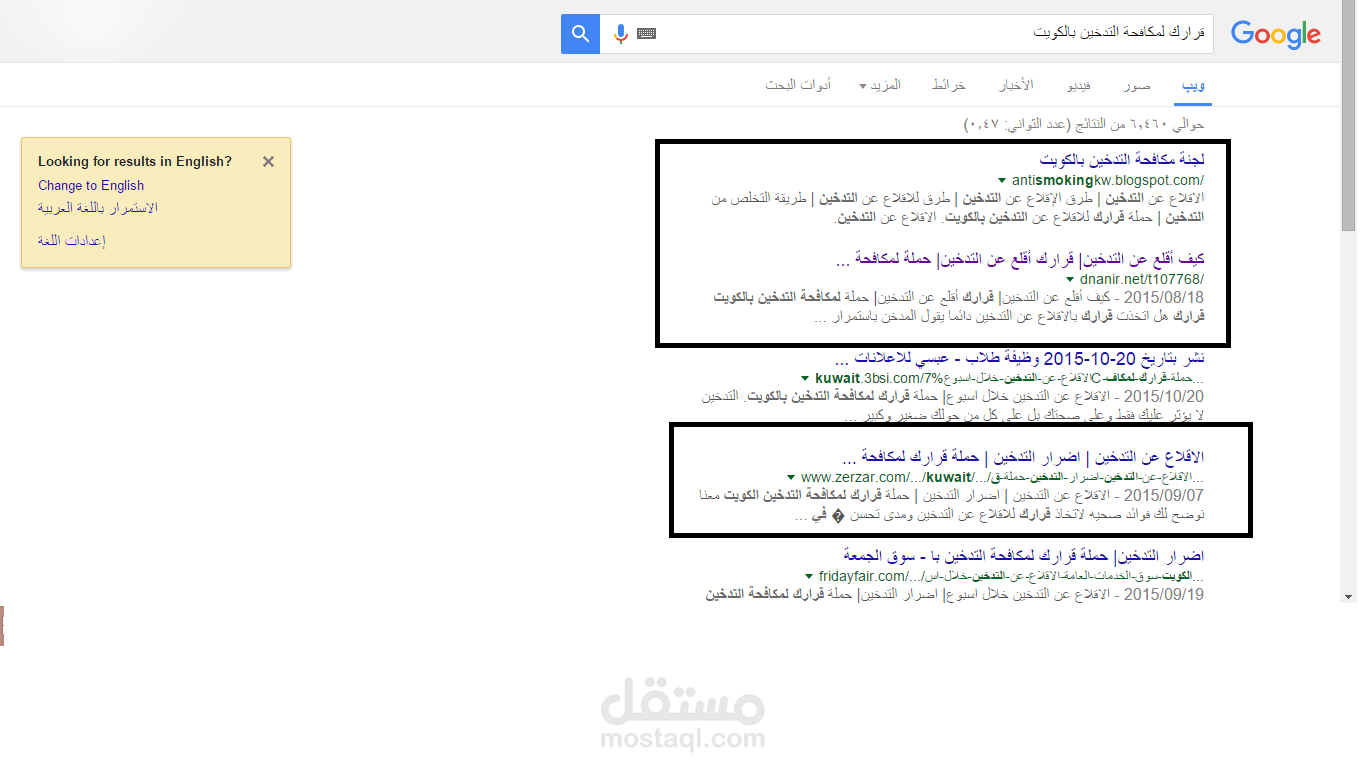
Task: Expand the 'المزيد' more dropdown
Action: pyautogui.click(x=880, y=85)
